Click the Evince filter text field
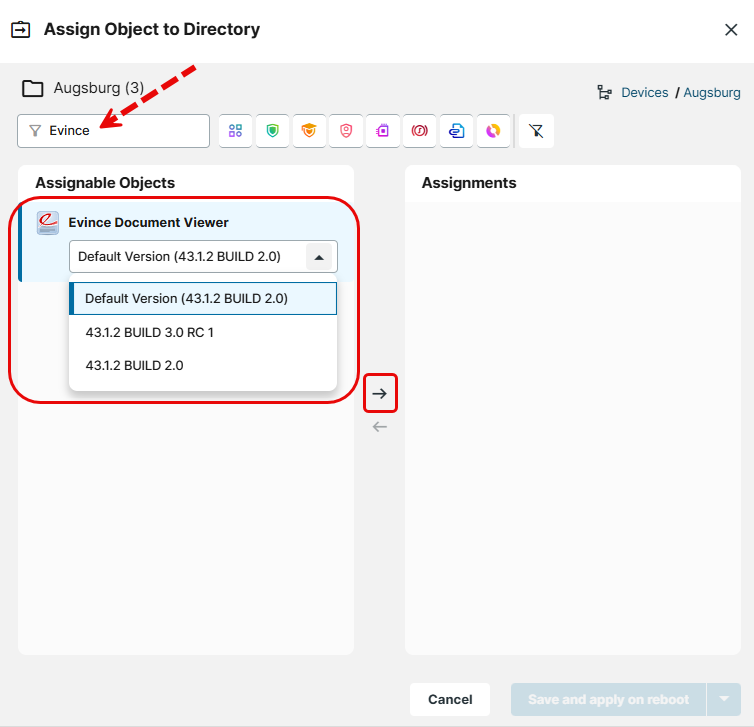The height and width of the screenshot is (727, 754). click(113, 131)
